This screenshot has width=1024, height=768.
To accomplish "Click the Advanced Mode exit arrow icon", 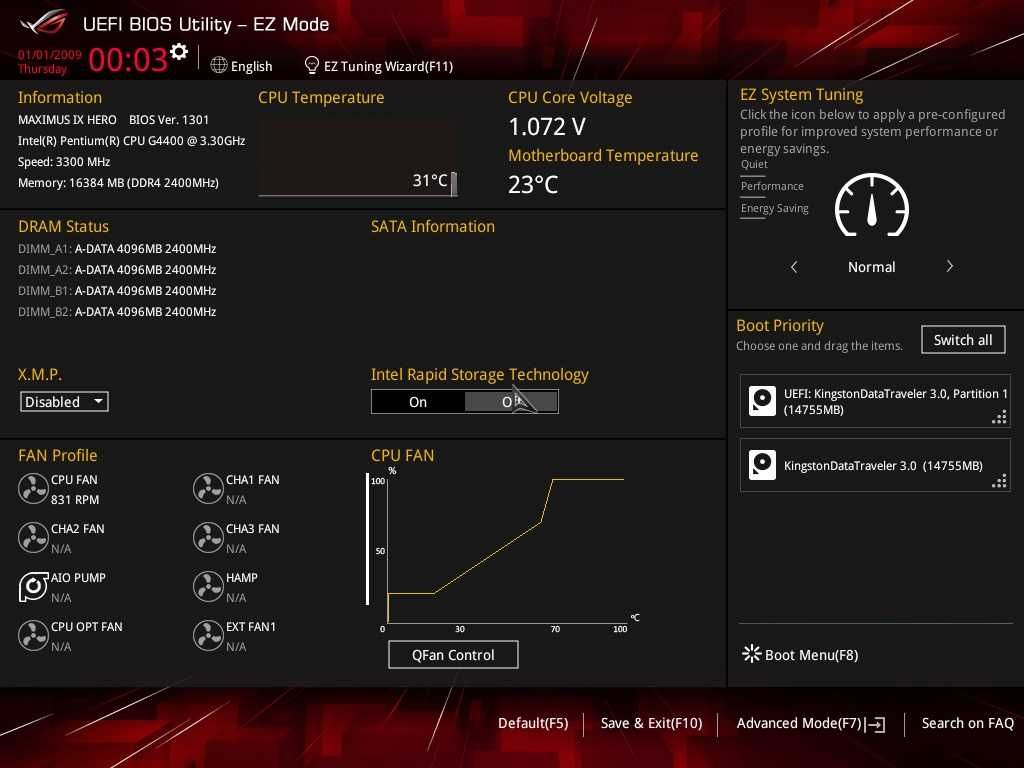I will (876, 724).
